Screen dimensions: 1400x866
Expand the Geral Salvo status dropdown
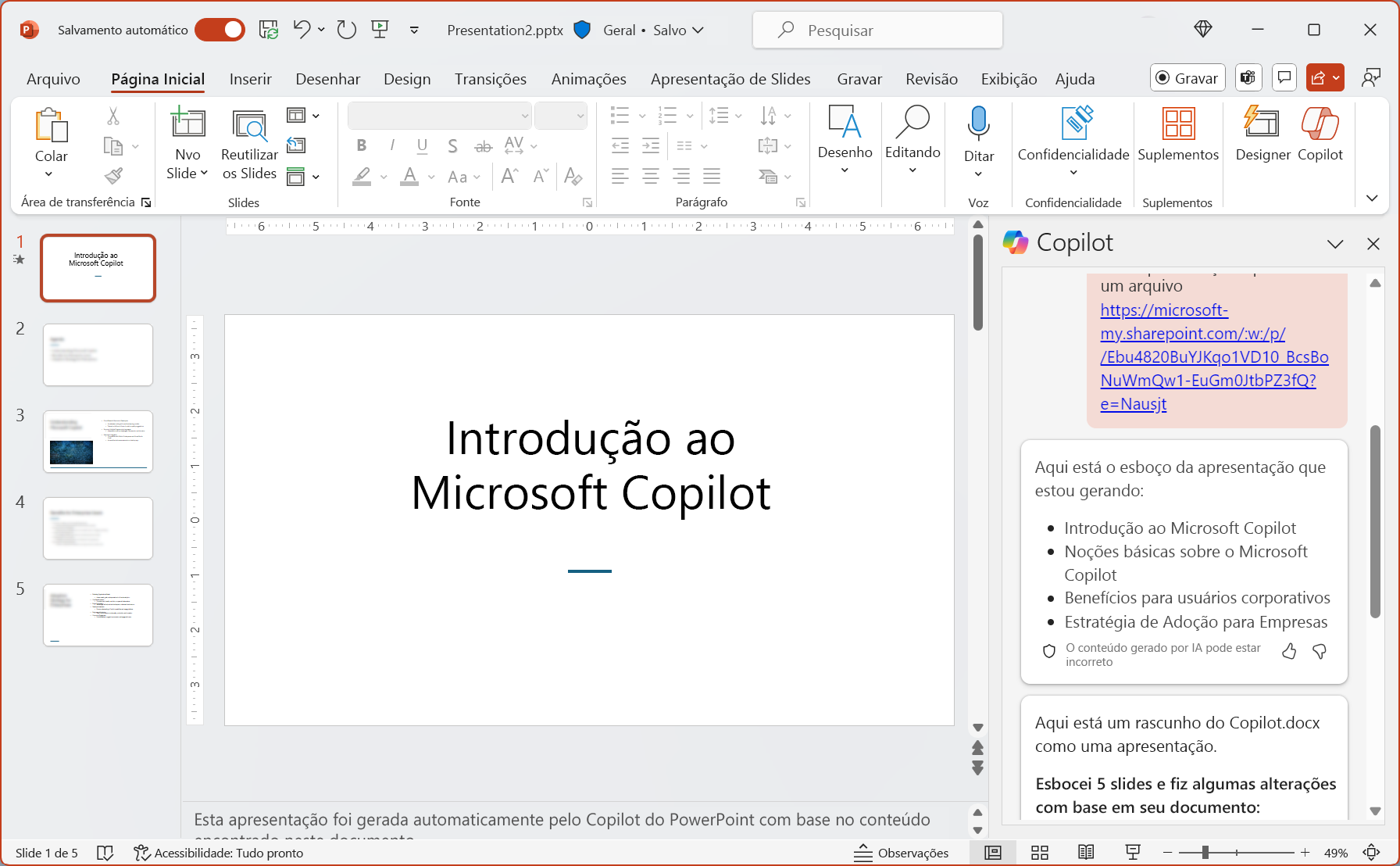pos(698,30)
